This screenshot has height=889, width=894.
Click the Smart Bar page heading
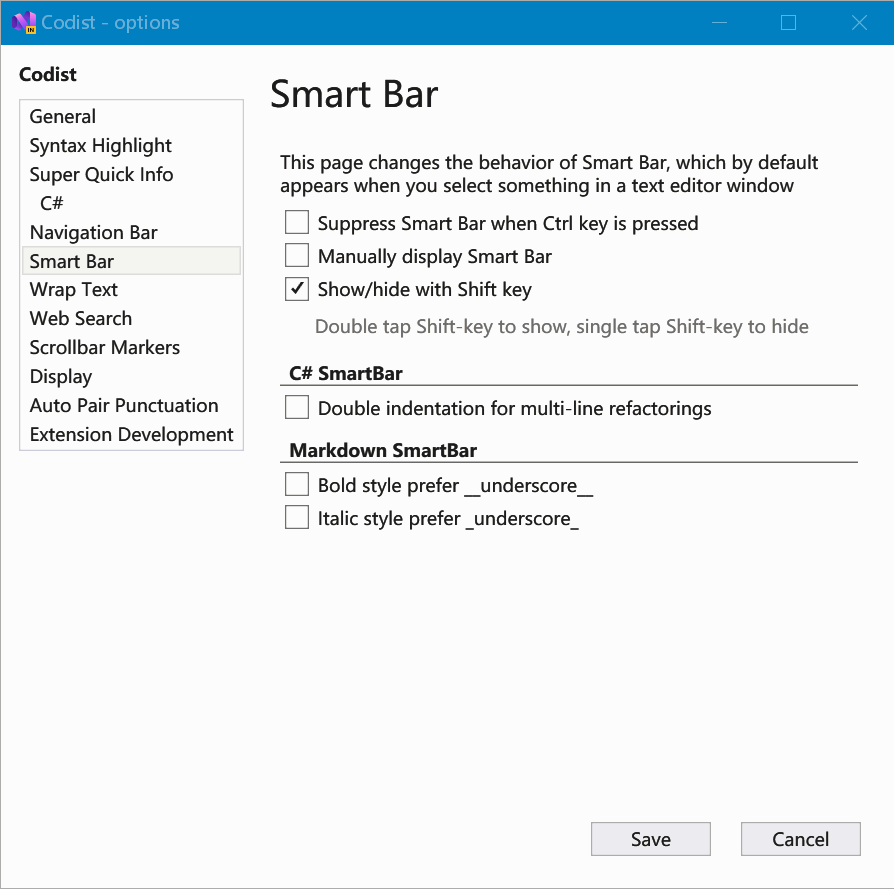tap(354, 94)
